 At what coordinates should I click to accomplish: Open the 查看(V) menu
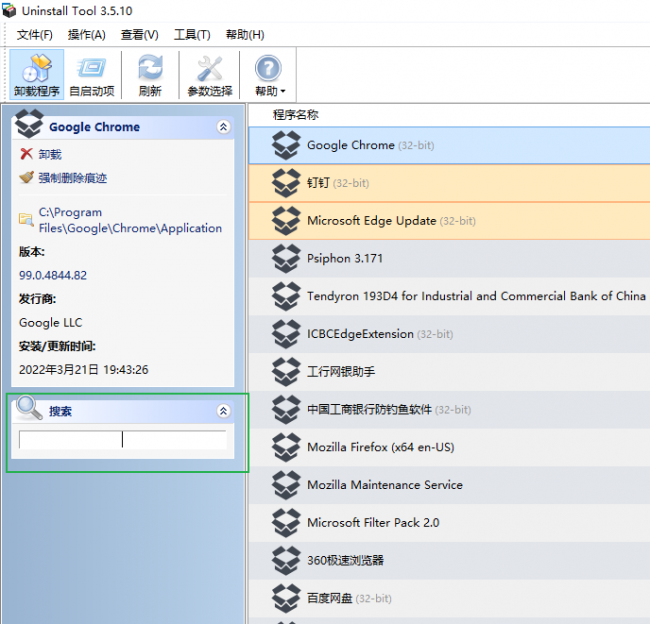click(x=140, y=35)
